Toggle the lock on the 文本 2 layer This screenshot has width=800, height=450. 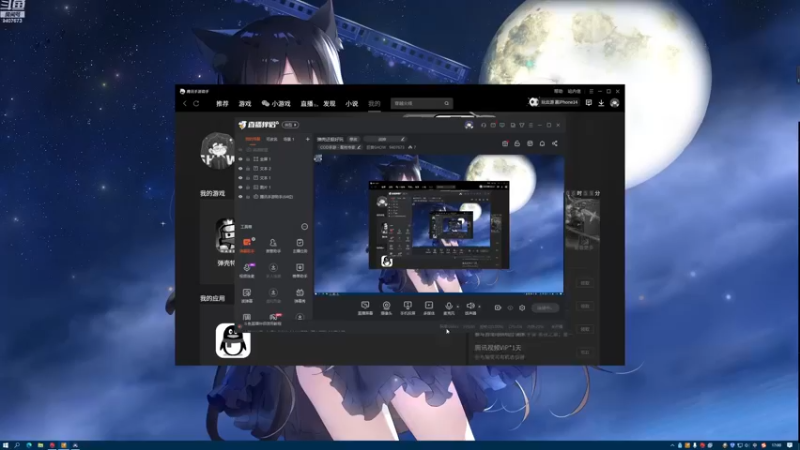tap(248, 168)
